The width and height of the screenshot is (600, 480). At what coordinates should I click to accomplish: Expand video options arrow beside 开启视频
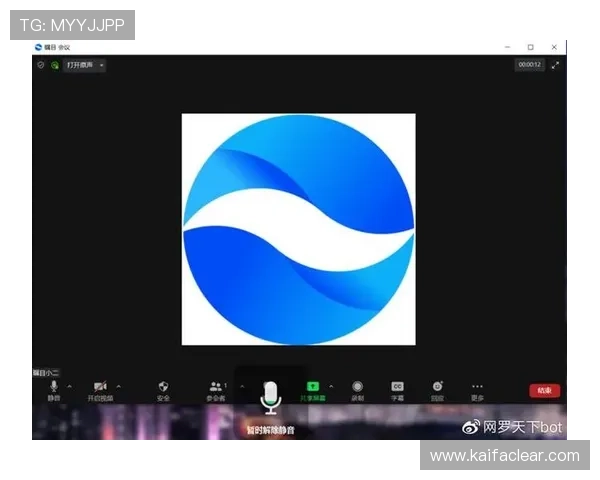tap(119, 387)
